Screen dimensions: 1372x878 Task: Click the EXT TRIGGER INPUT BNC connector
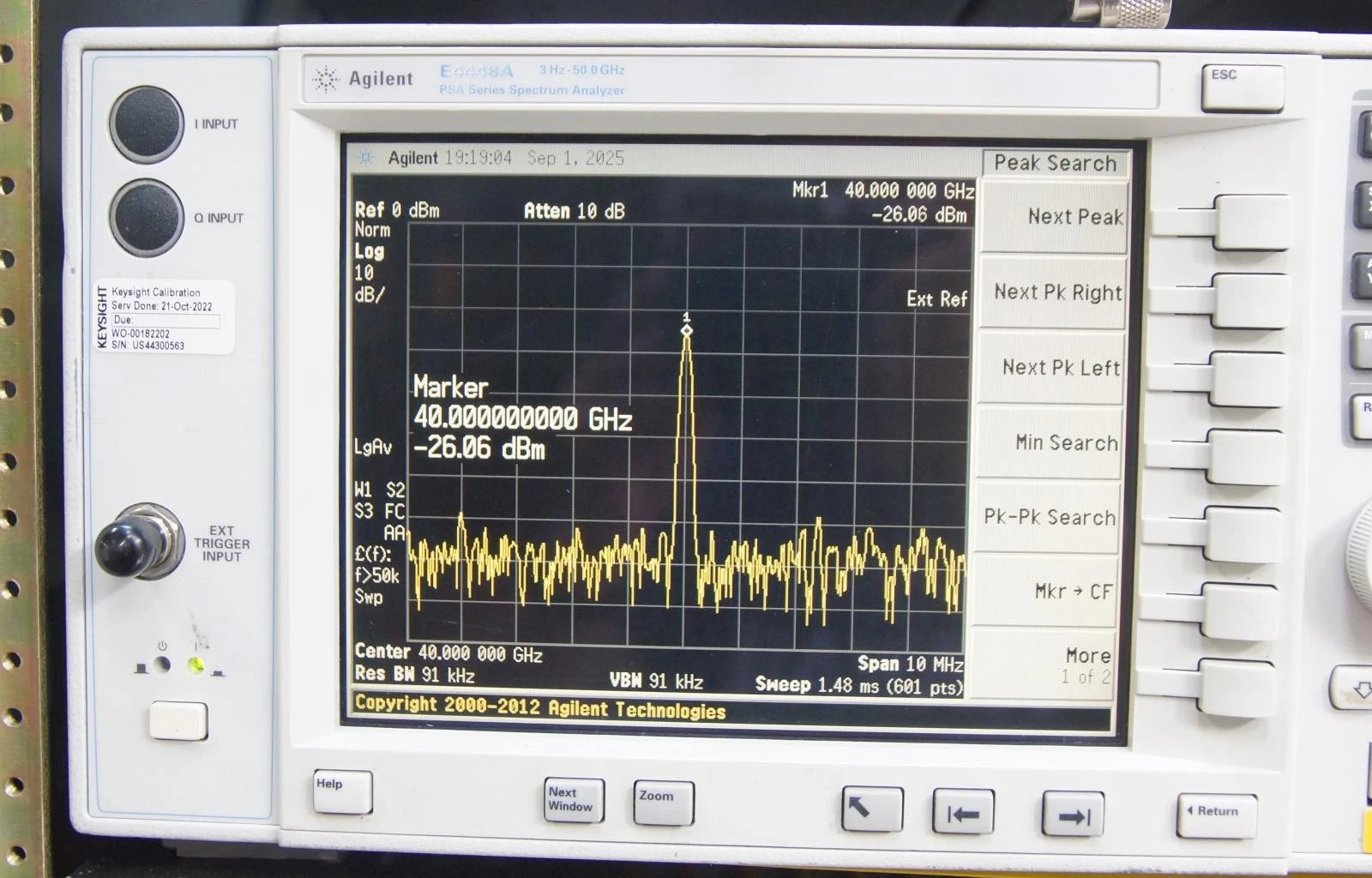pos(139,542)
